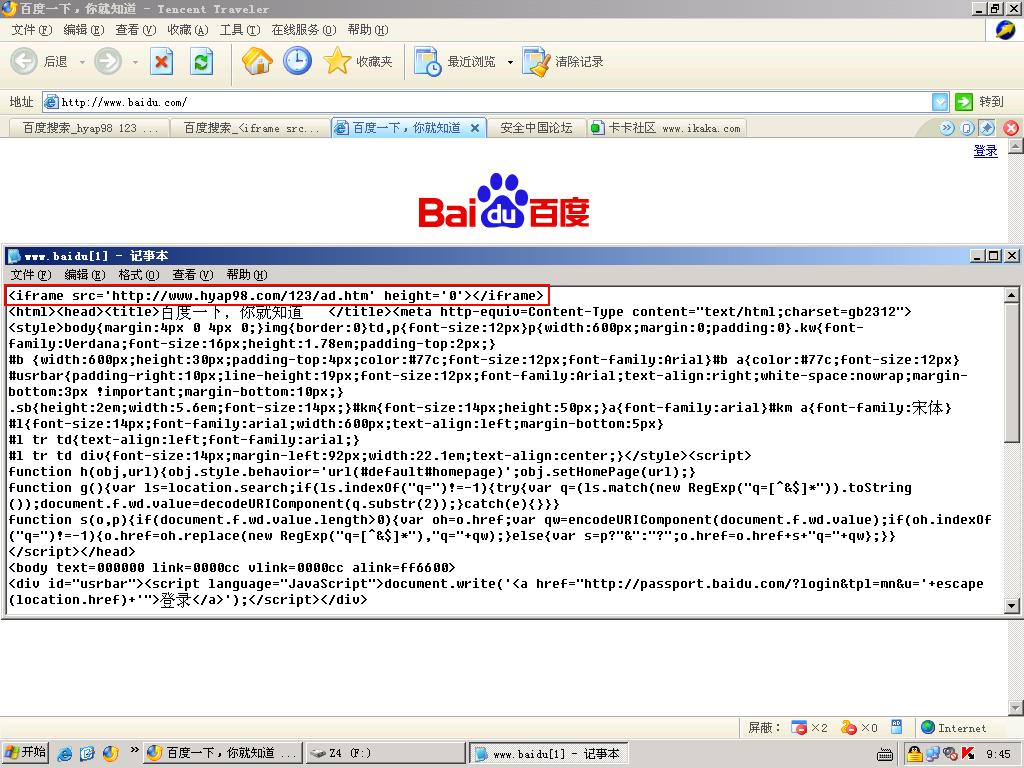This screenshot has height=768, width=1024.
Task: Click the keyboard language bar icon
Action: 885,755
